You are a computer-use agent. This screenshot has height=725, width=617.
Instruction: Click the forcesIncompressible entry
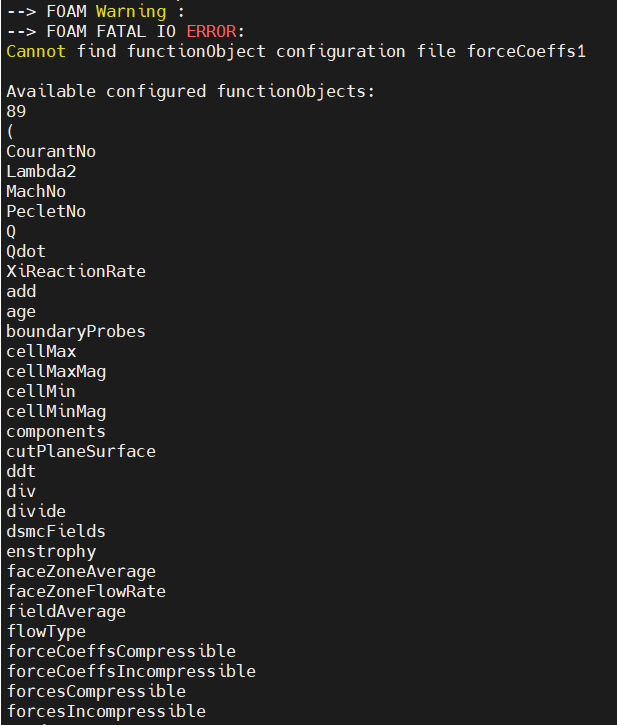click(106, 711)
